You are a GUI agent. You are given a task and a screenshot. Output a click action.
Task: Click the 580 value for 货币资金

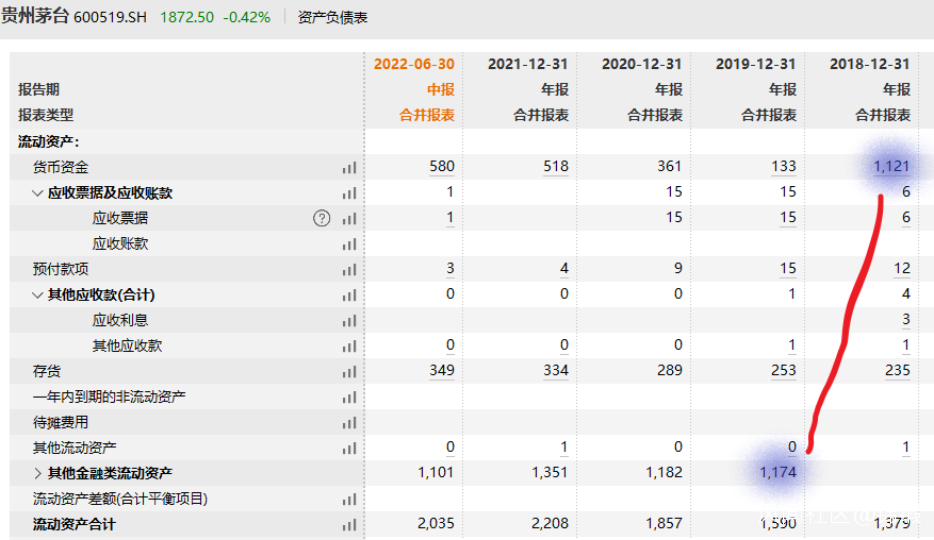[x=442, y=166]
